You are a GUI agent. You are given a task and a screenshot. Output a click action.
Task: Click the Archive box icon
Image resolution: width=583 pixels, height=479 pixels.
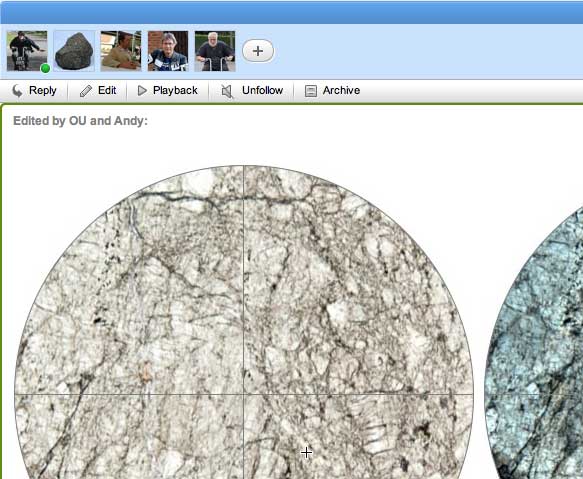click(x=310, y=91)
